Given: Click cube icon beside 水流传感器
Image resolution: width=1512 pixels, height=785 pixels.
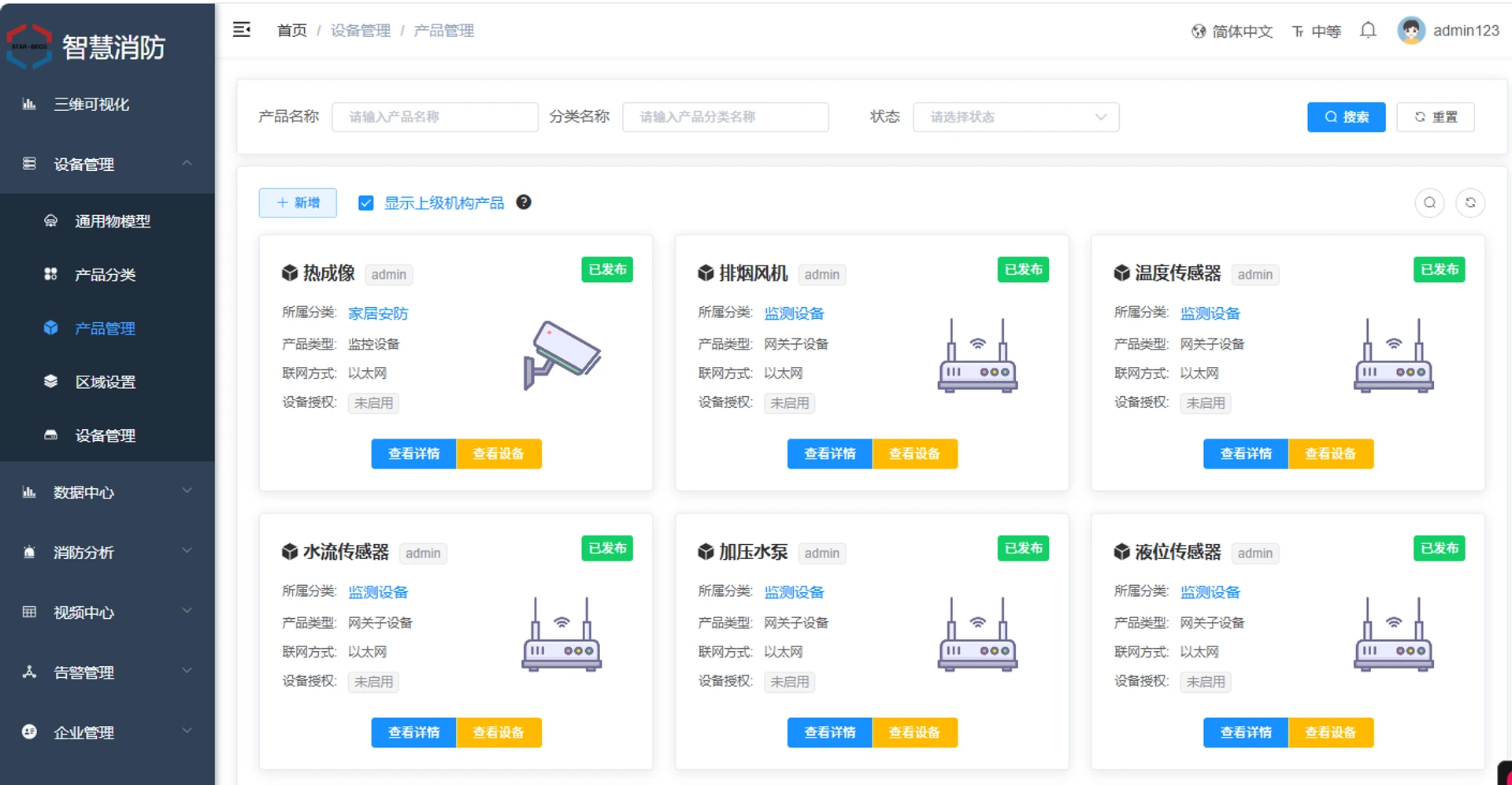Looking at the screenshot, I should coord(290,552).
